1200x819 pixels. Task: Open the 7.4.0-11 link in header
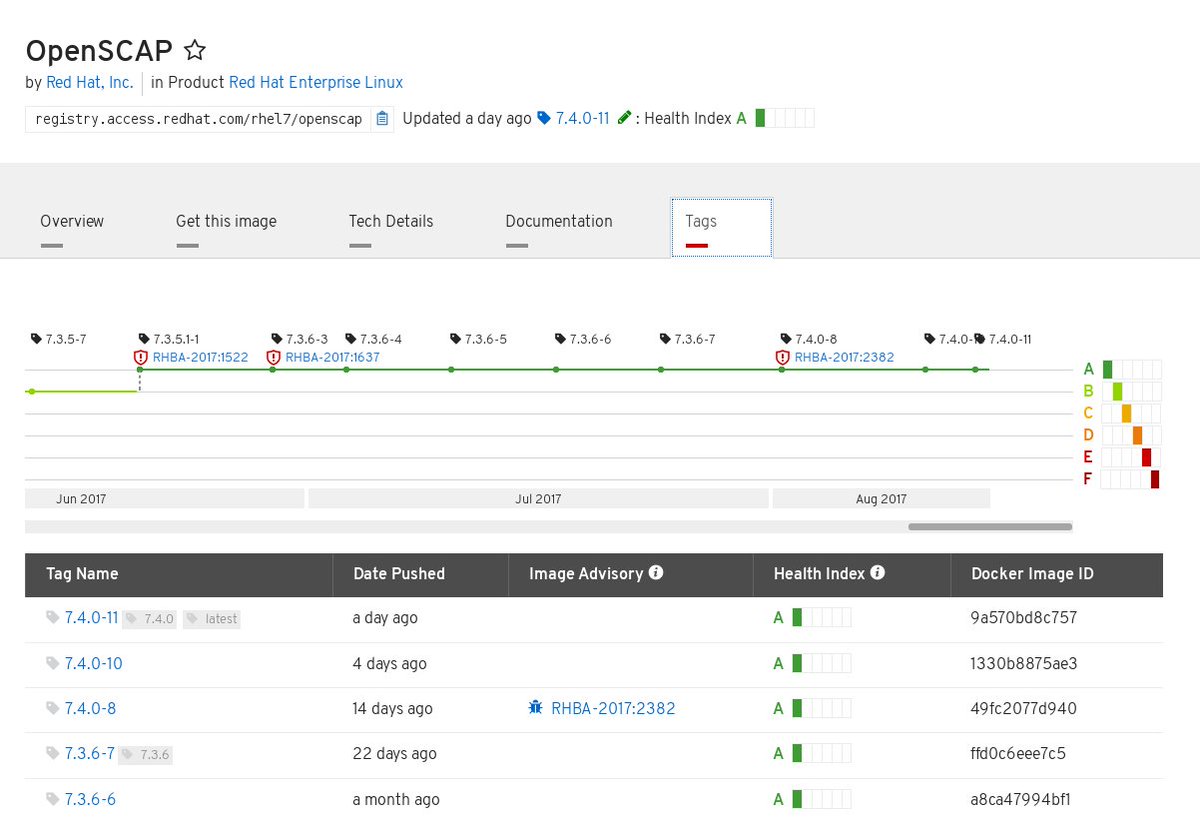tap(583, 118)
